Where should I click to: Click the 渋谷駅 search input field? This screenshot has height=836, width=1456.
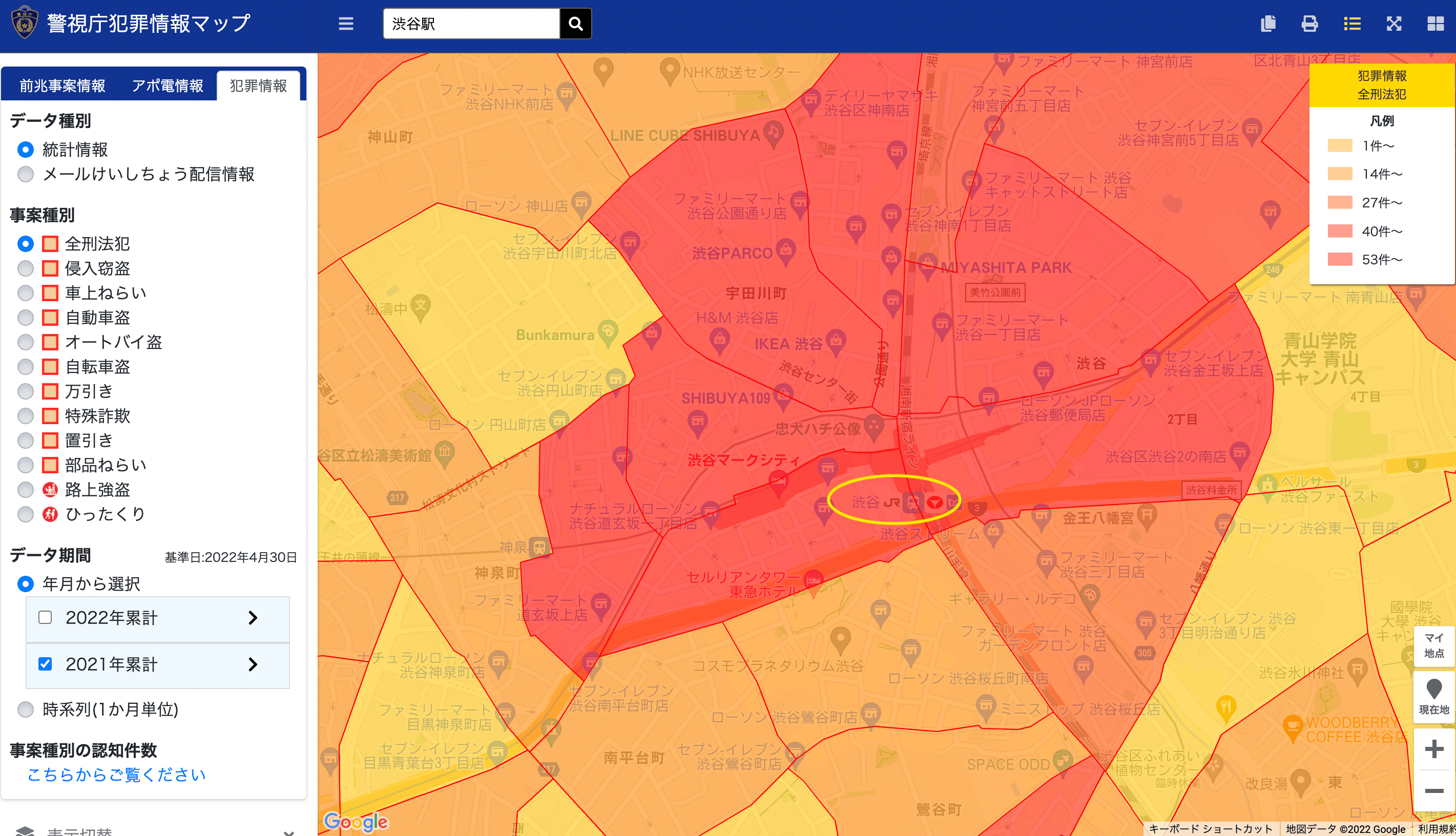[x=471, y=24]
